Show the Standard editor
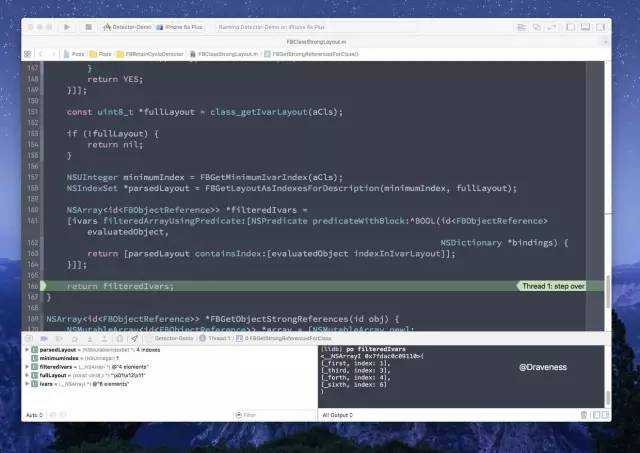The height and width of the screenshot is (453, 640). (x=521, y=27)
